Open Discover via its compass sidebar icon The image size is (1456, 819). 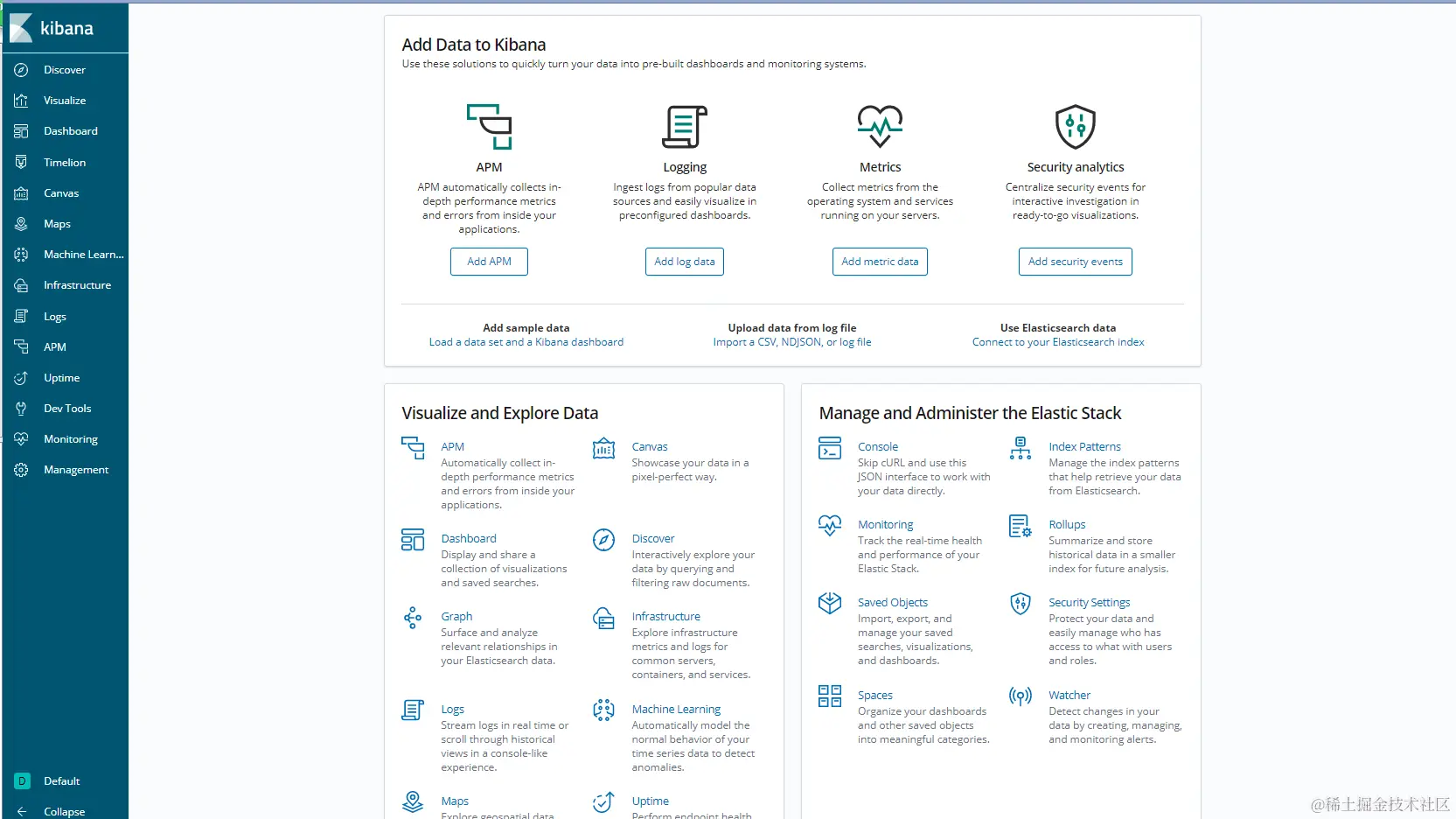pos(21,70)
